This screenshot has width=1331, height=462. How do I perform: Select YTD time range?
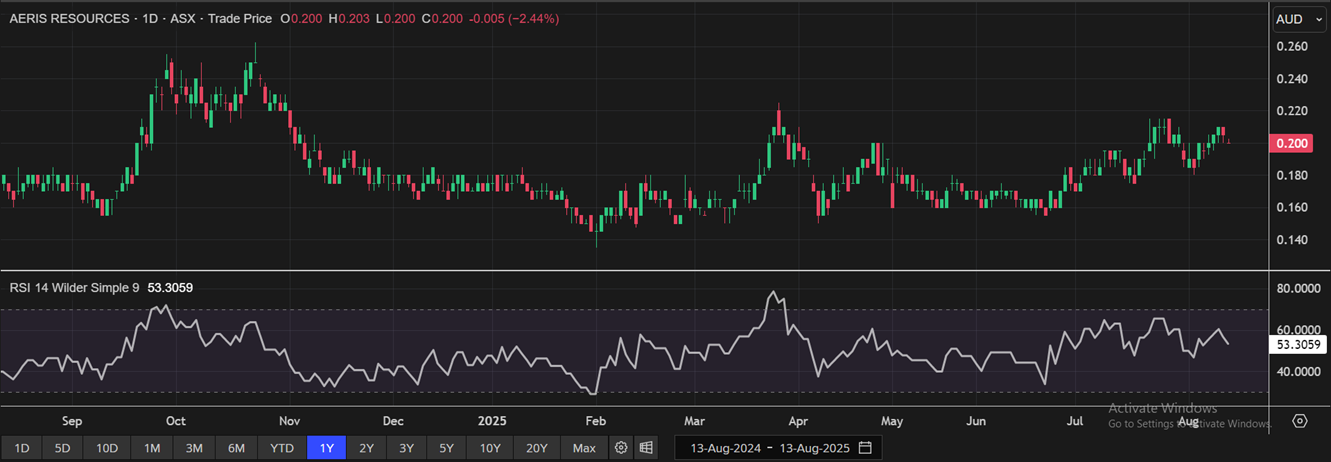281,447
